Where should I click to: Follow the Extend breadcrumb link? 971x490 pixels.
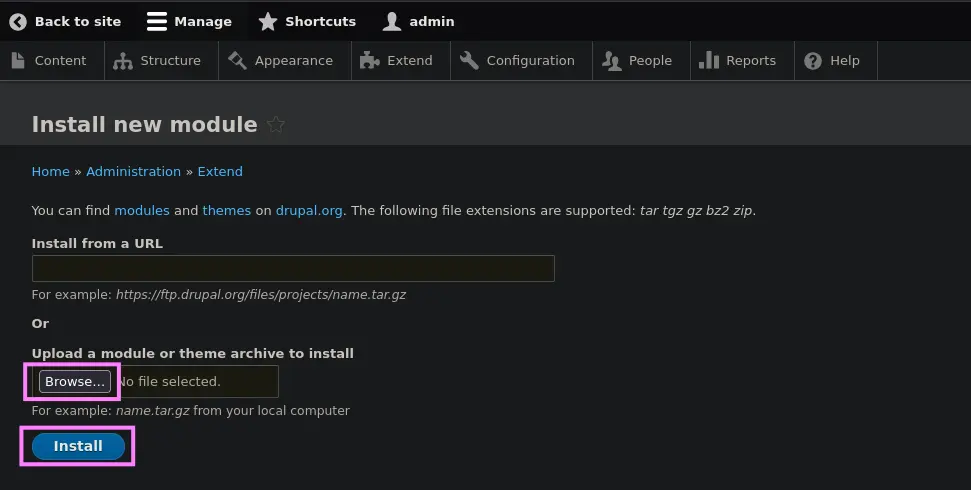220,171
